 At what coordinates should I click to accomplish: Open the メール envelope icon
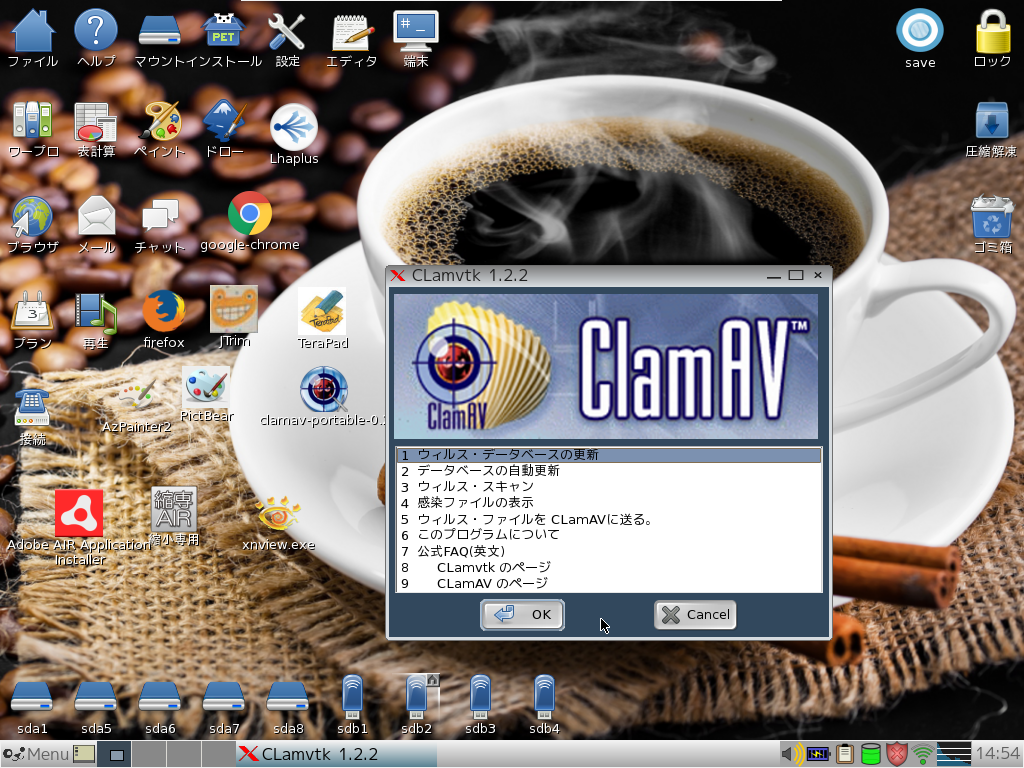click(x=97, y=216)
